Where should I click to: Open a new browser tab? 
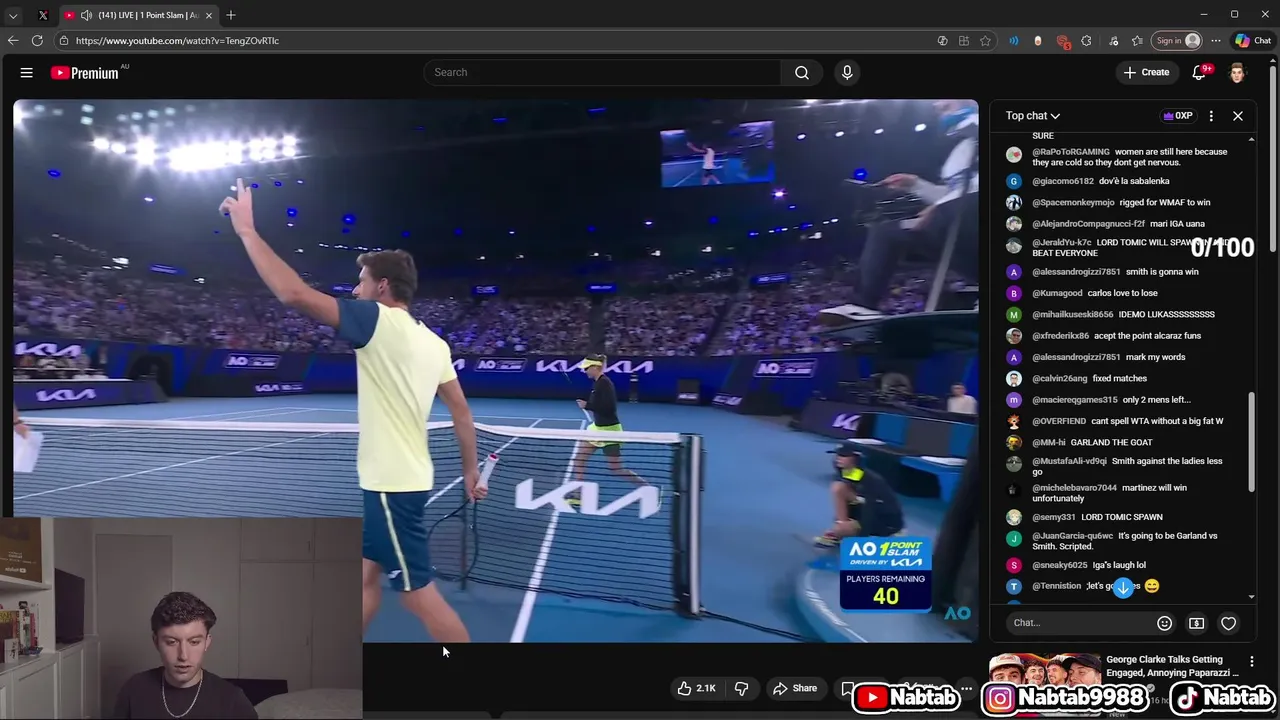[231, 15]
